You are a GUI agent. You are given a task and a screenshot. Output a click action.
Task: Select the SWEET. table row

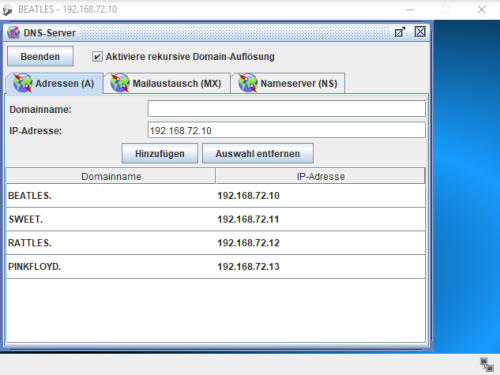tap(216, 219)
